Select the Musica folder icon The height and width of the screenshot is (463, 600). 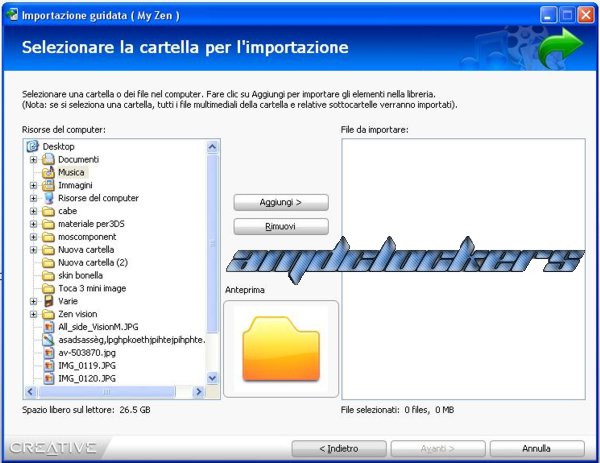pyautogui.click(x=47, y=172)
